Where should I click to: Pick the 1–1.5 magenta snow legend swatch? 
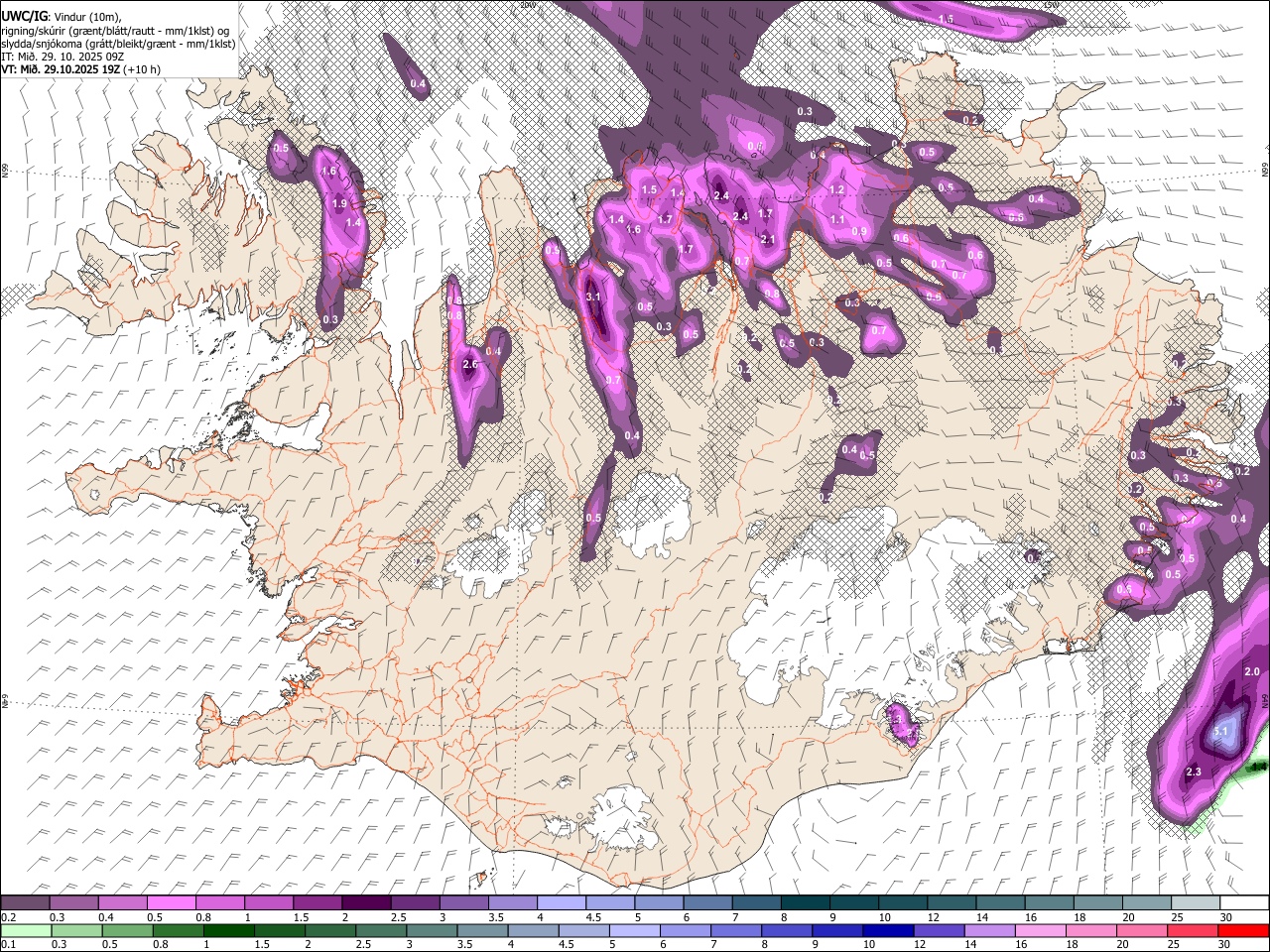[x=268, y=903]
